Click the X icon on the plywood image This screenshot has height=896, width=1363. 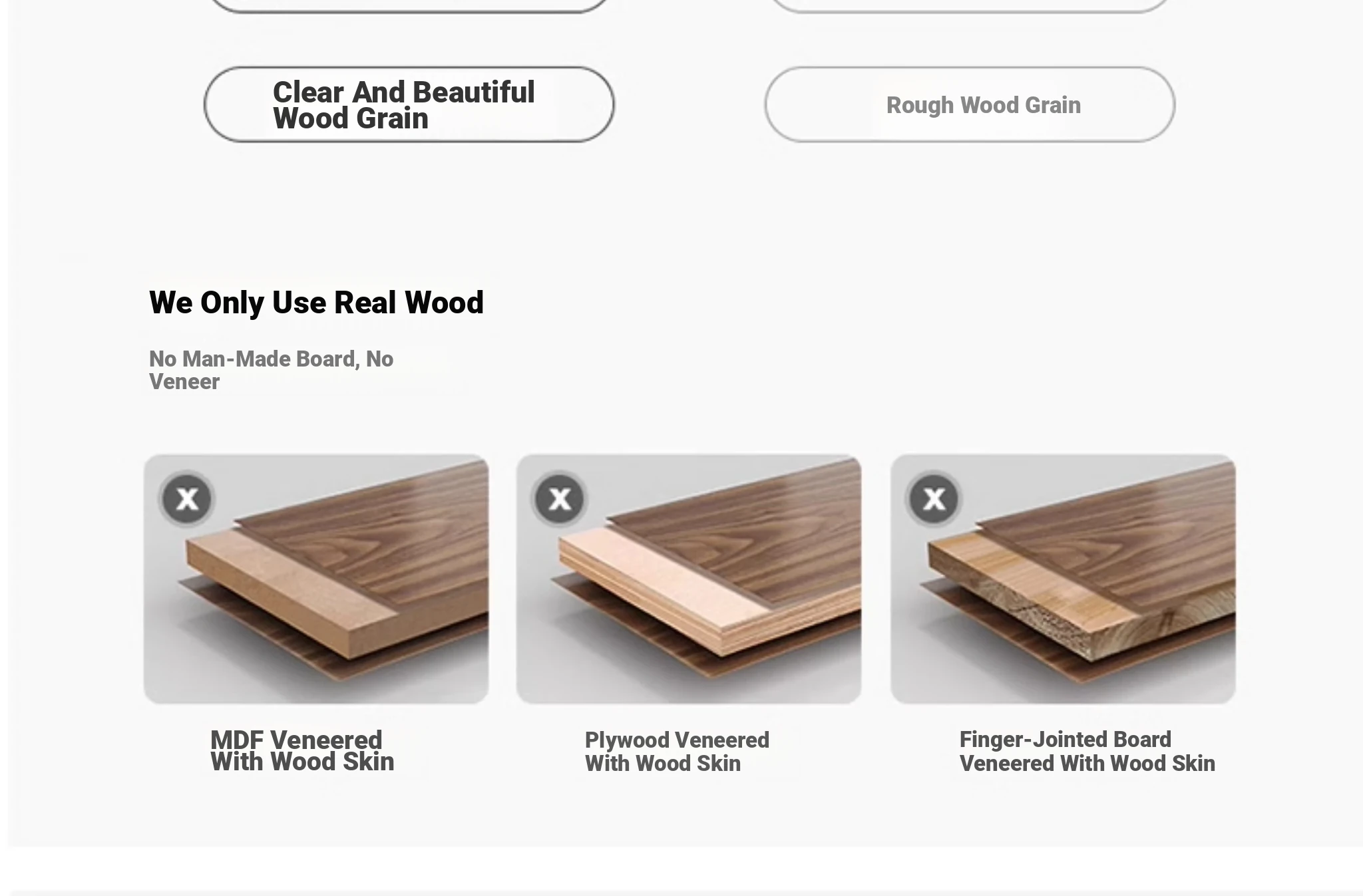(x=560, y=498)
